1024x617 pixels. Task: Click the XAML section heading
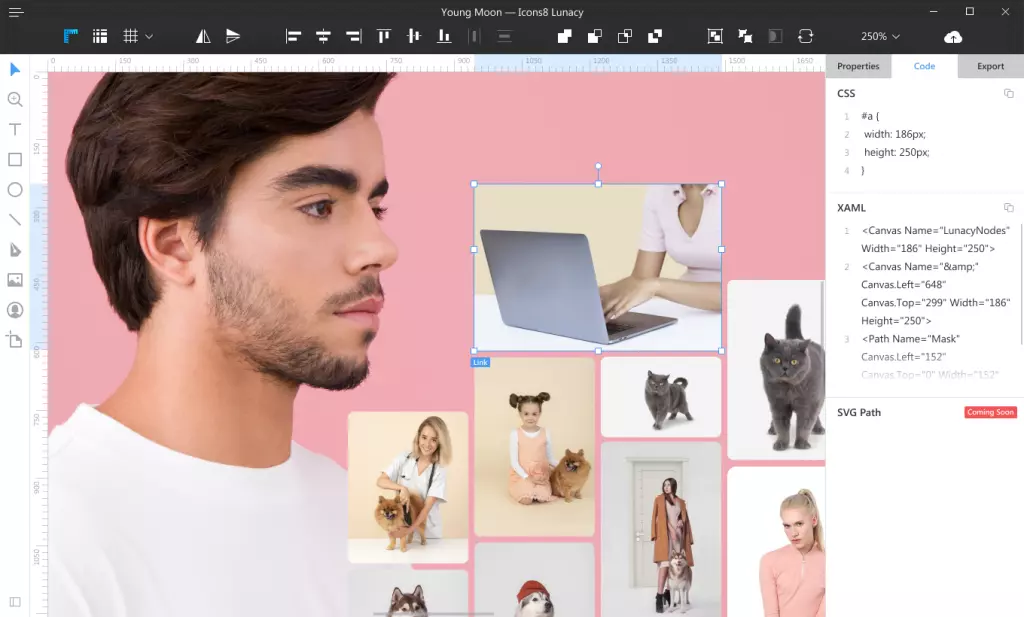pyautogui.click(x=851, y=208)
